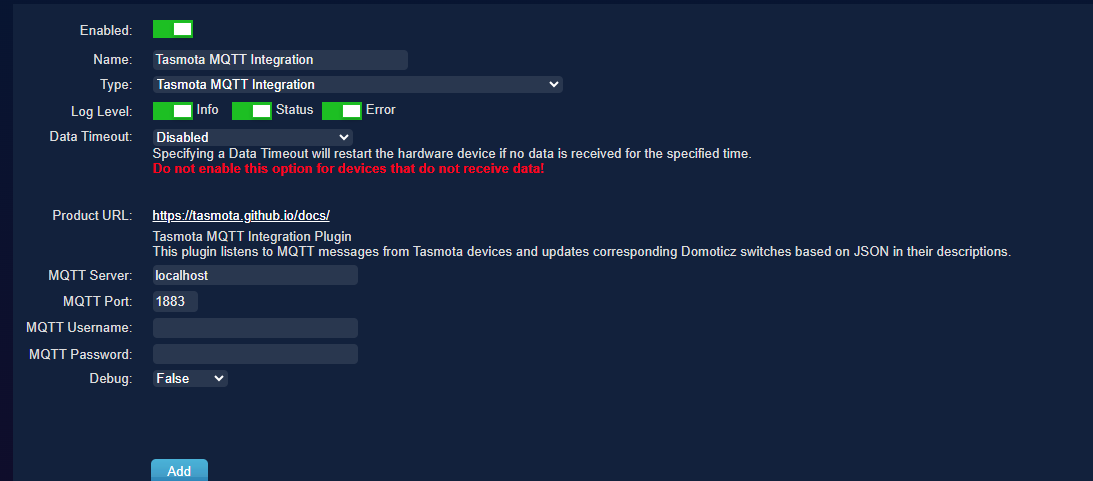1093x481 pixels.
Task: Toggle the Error log level switch
Action: coord(342,111)
